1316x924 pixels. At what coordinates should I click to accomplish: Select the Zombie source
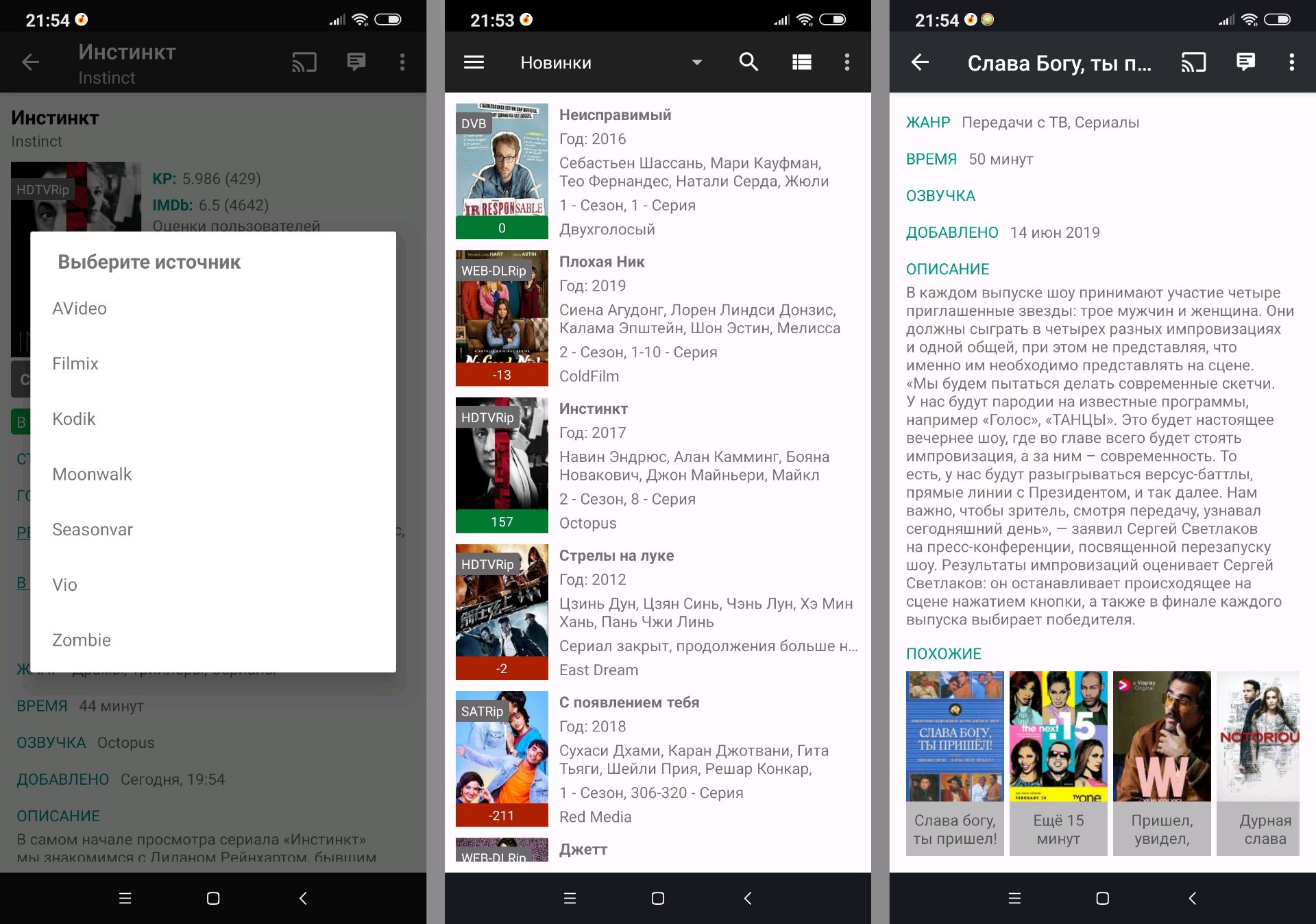pyautogui.click(x=82, y=640)
